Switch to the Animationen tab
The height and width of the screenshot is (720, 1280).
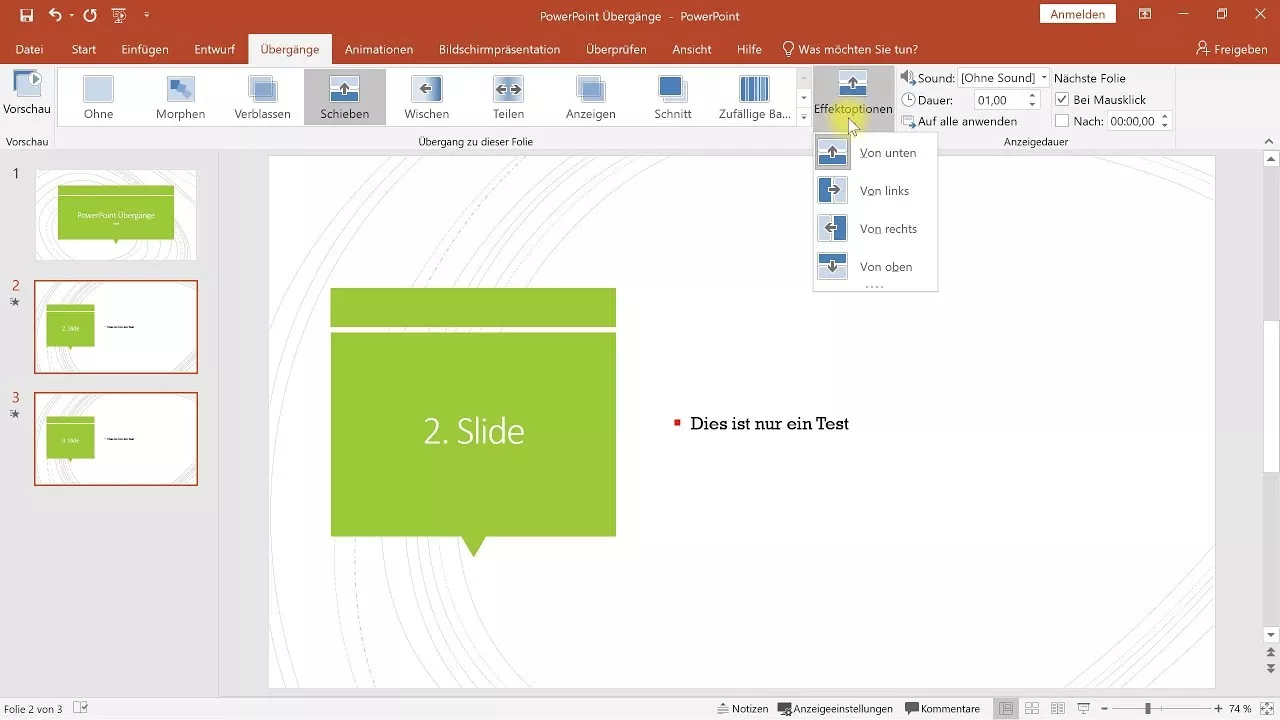[378, 48]
